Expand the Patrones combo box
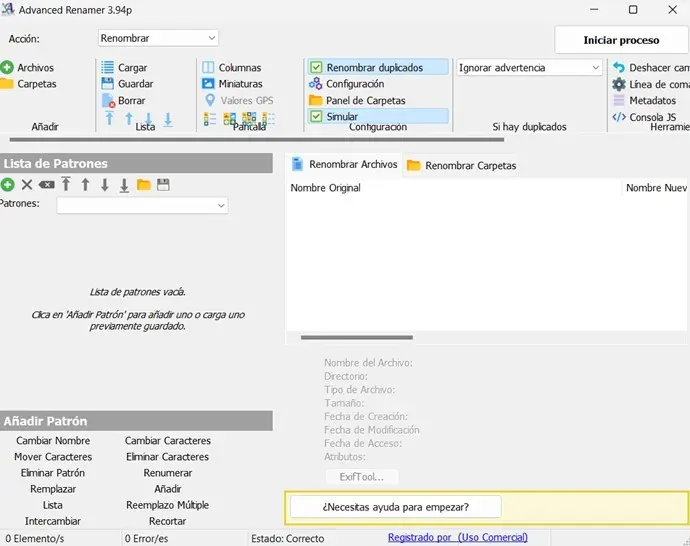Screen dimensions: 690x546 [x=142, y=205]
